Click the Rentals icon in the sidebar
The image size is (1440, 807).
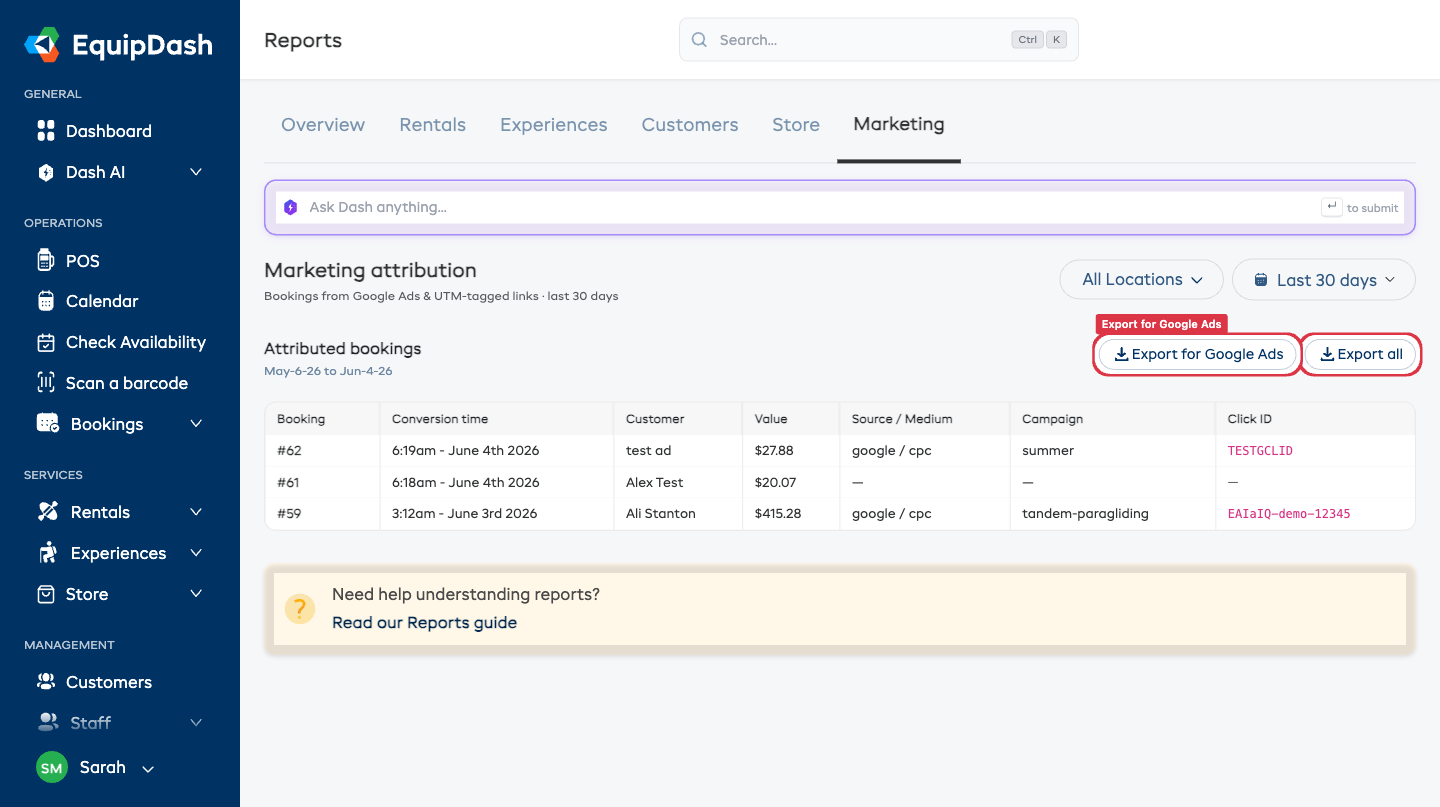click(x=47, y=512)
